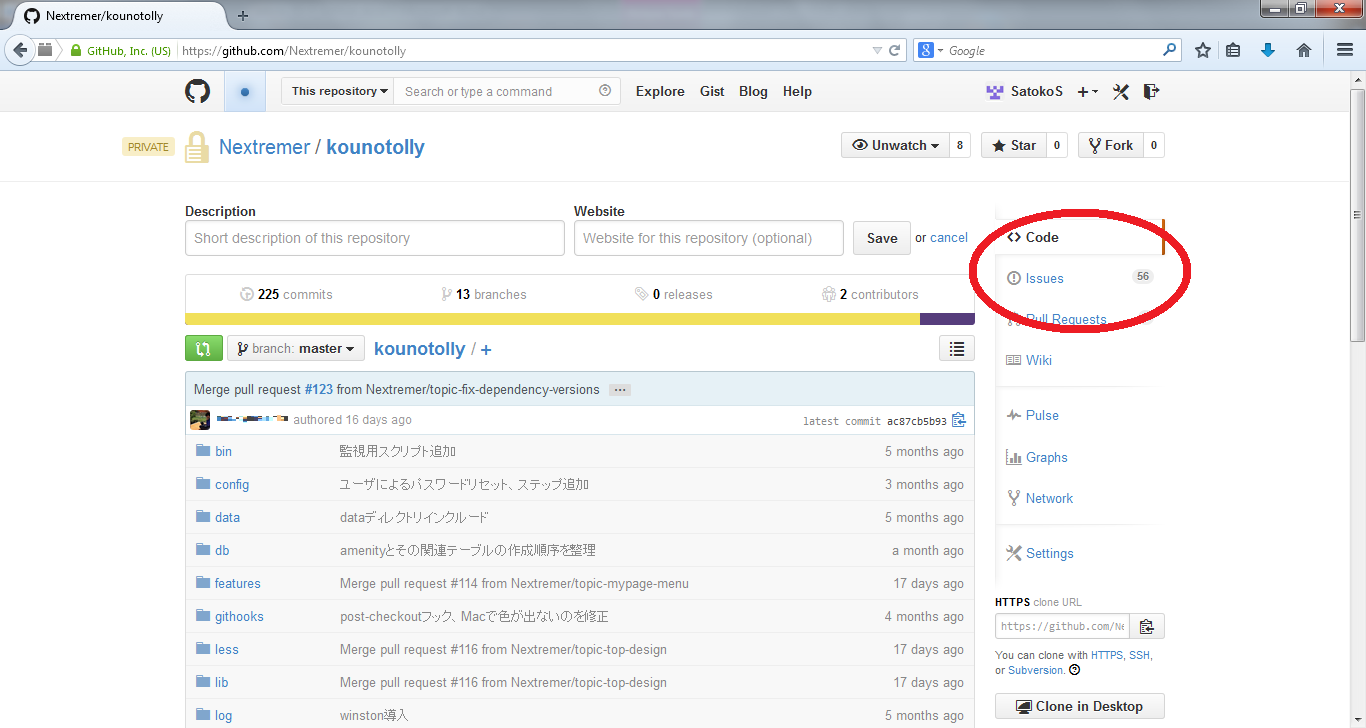The image size is (1366, 728).
Task: Open the Firefox downloads arrow icon
Action: coord(1268,50)
